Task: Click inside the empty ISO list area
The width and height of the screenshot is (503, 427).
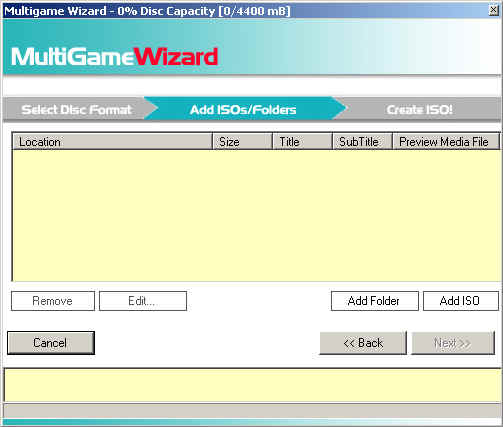Action: coord(256,215)
